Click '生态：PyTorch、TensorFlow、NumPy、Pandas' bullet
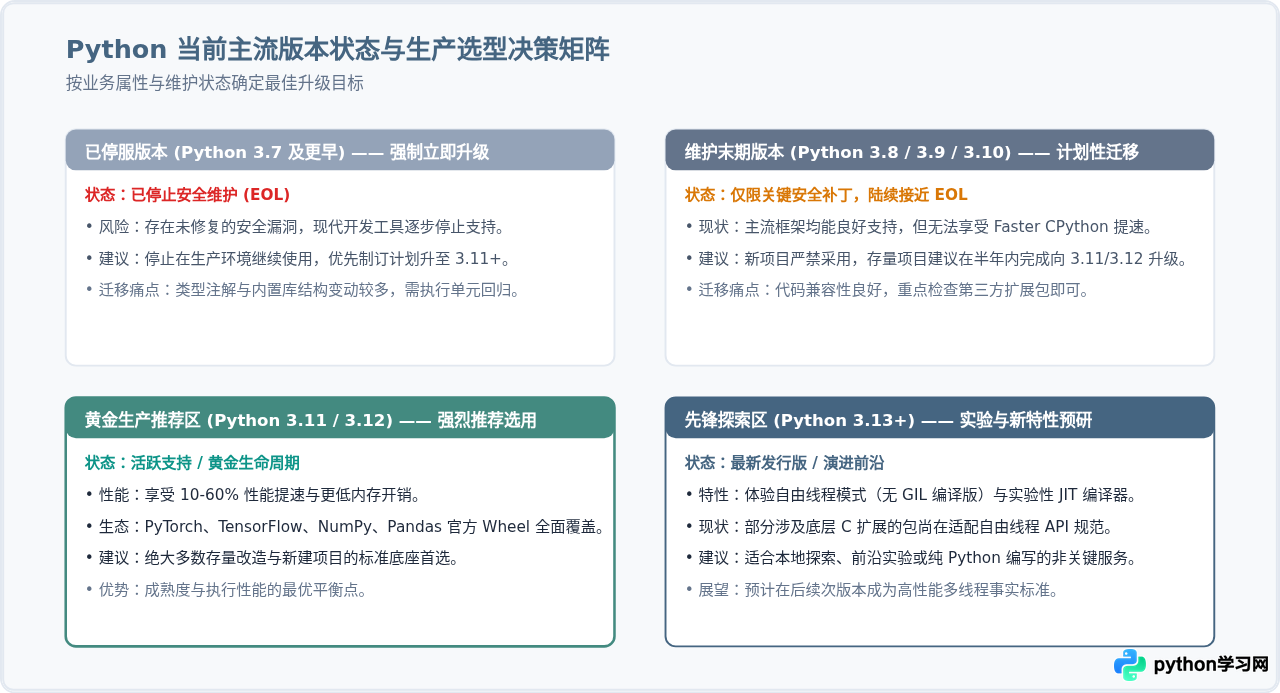 [345, 527]
